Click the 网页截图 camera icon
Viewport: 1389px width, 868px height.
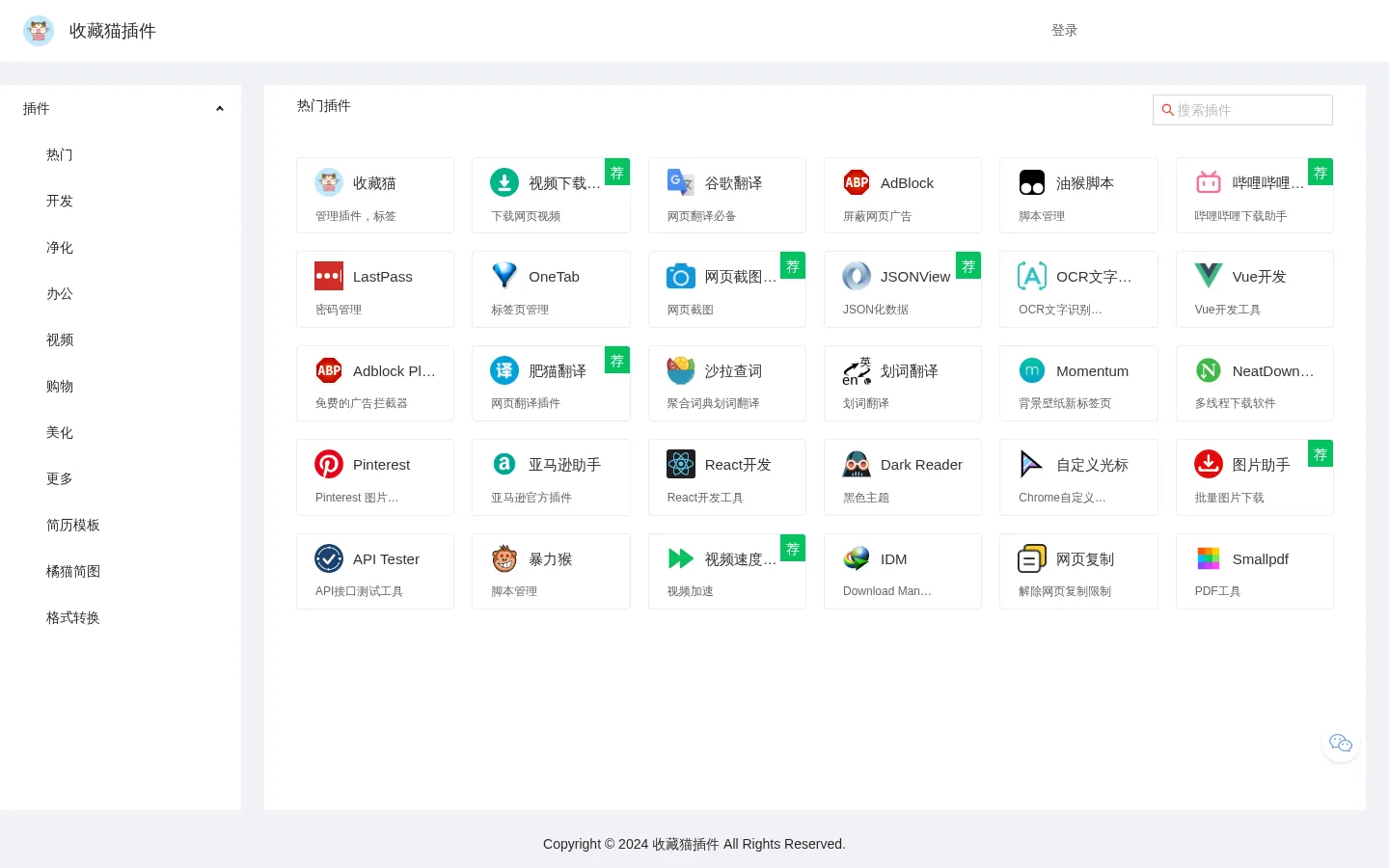[681, 276]
